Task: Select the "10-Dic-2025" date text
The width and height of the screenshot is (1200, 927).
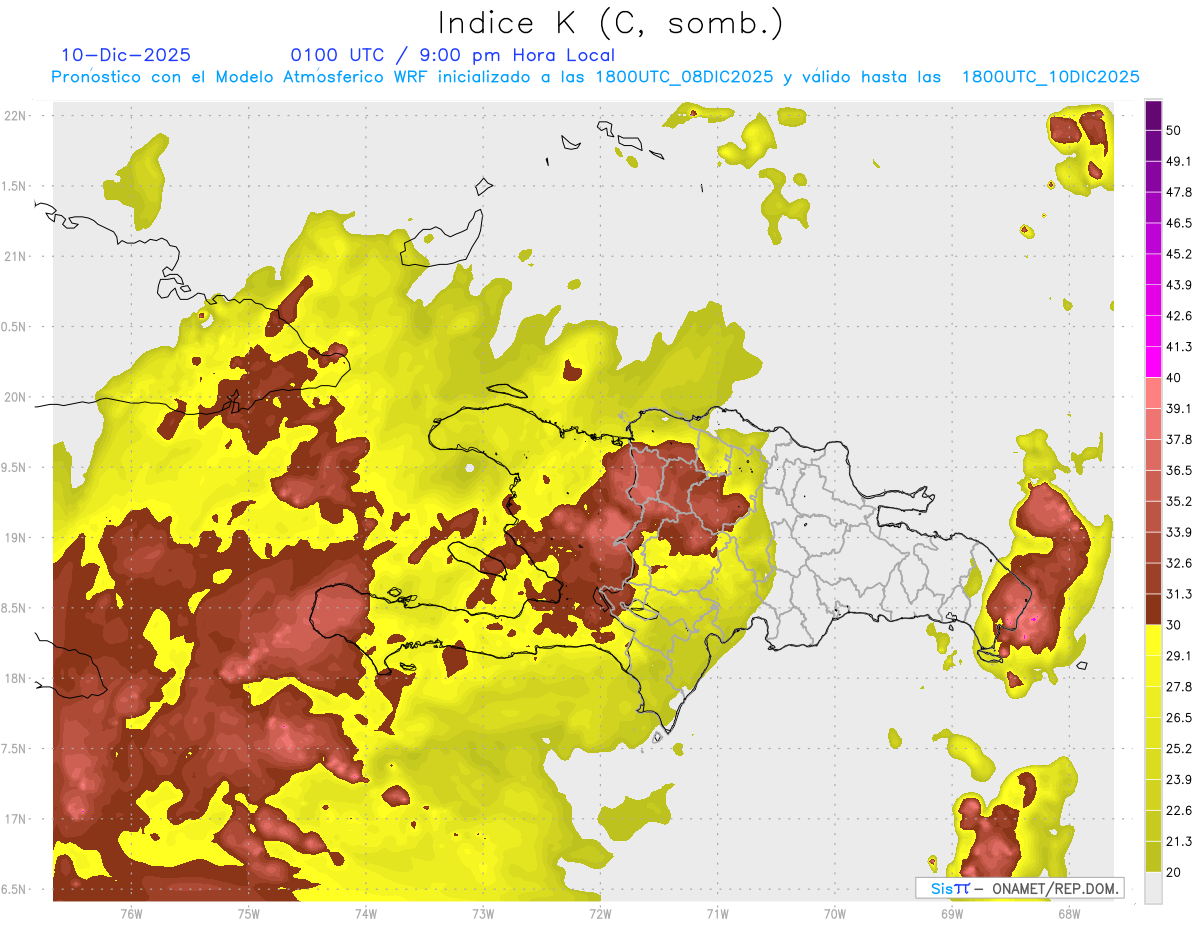Action: tap(126, 55)
